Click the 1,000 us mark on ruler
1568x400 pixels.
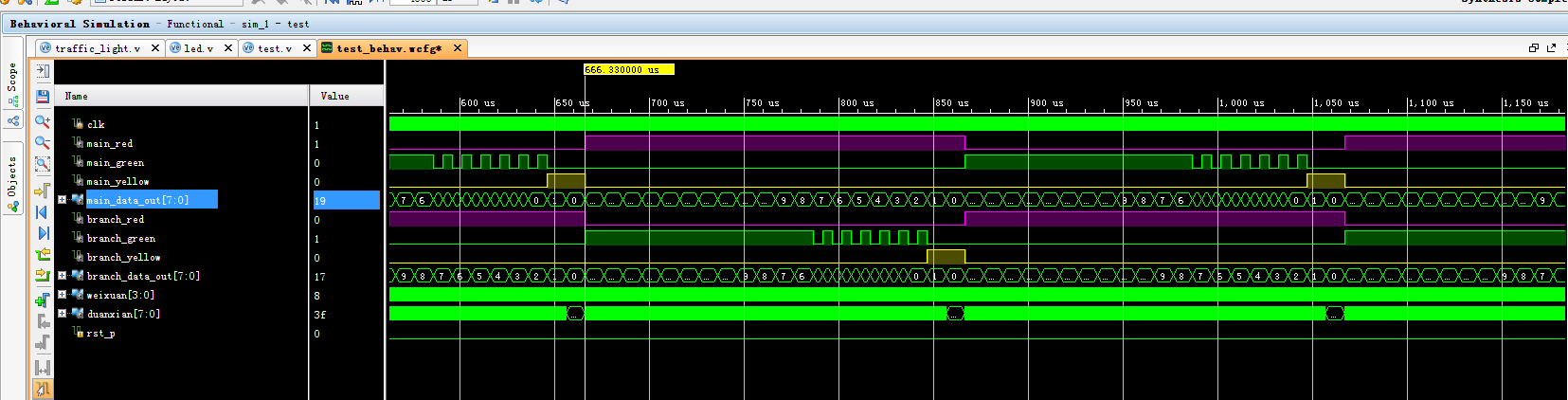1242,102
